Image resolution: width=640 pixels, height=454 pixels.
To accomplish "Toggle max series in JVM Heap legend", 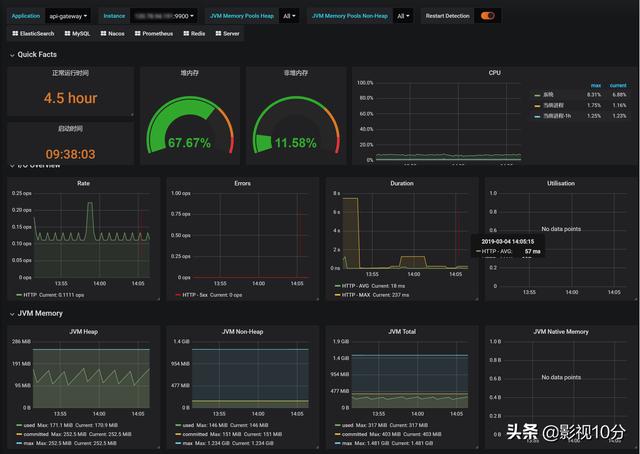I will coord(29,443).
